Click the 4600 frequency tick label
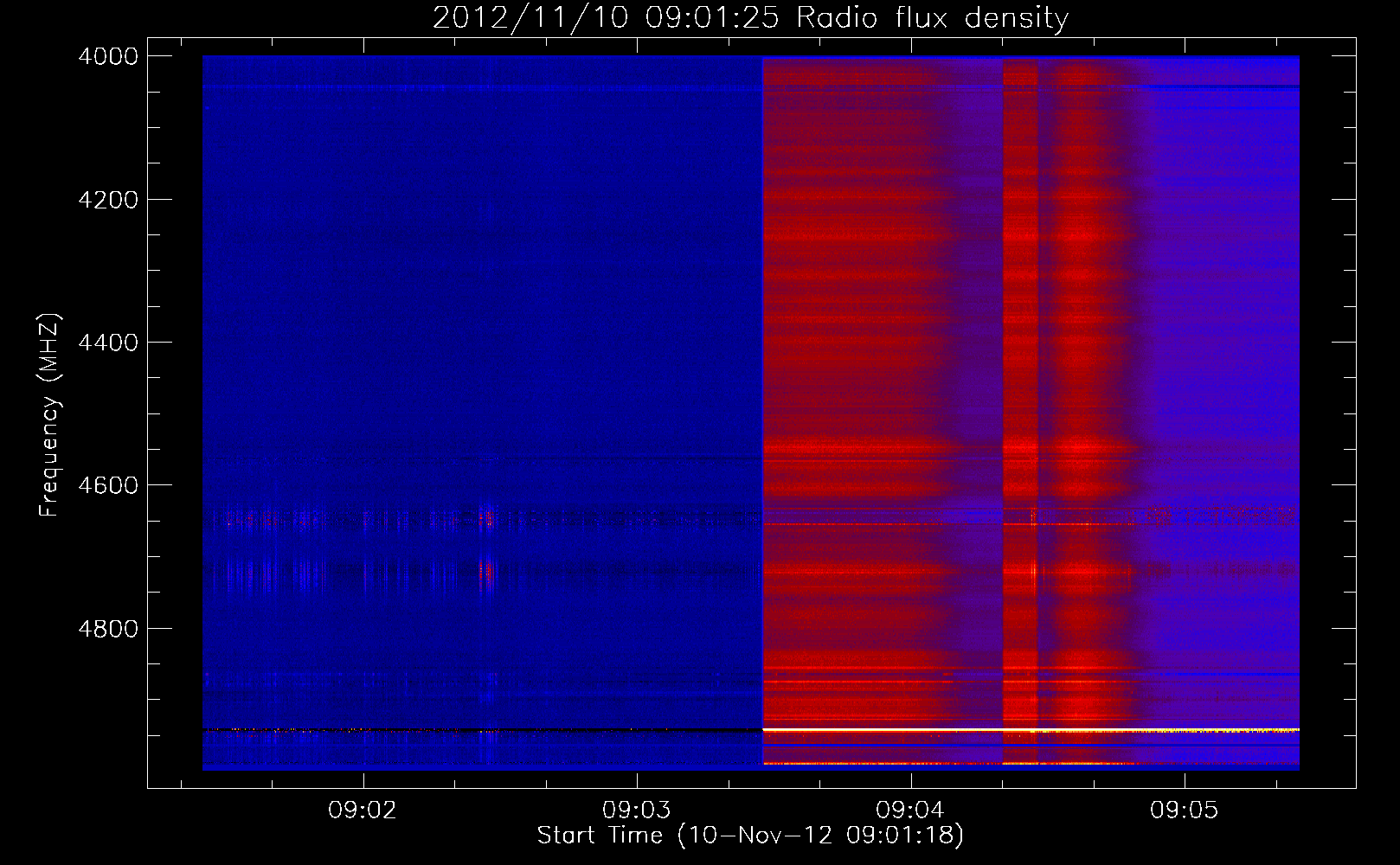Viewport: 1400px width, 865px height. click(108, 485)
